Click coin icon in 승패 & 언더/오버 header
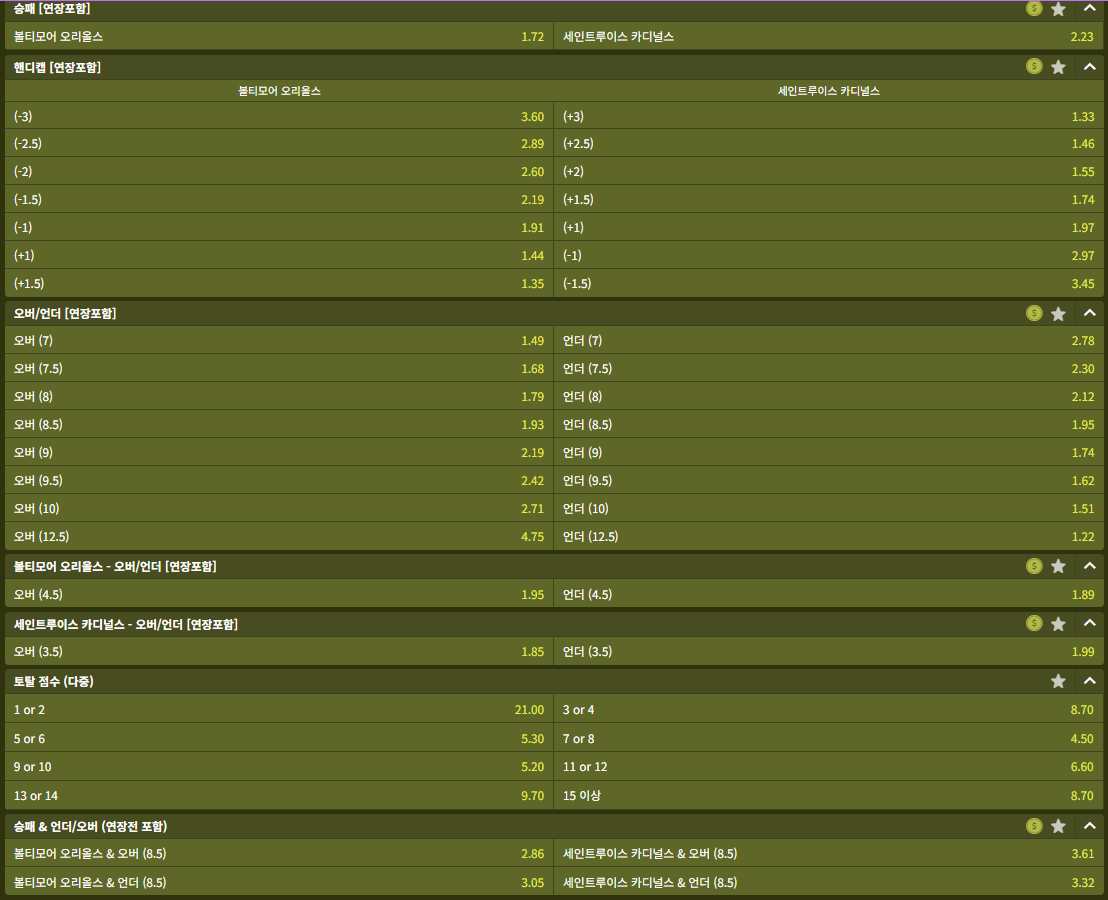 pyautogui.click(x=1034, y=826)
